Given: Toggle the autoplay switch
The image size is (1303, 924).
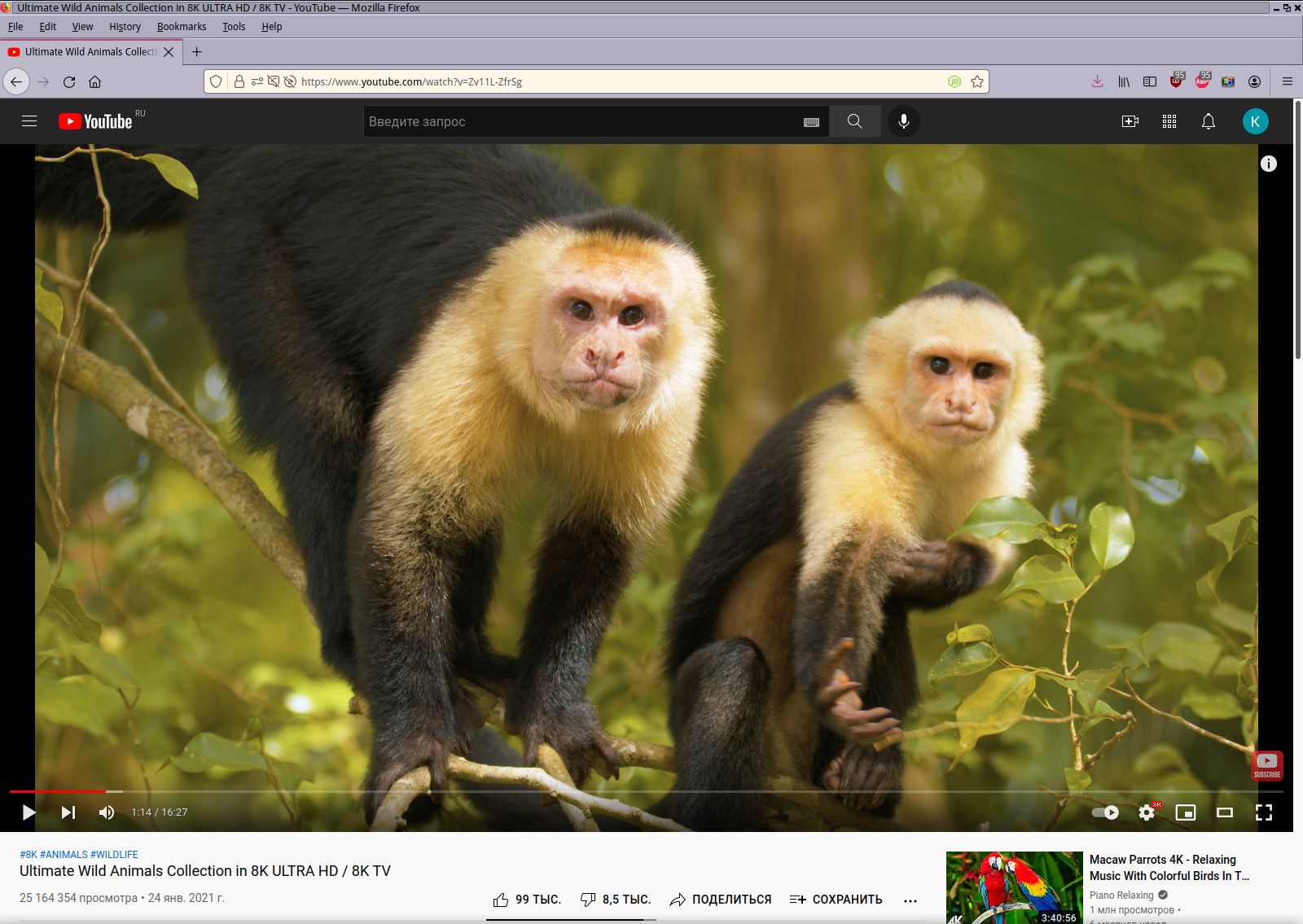Looking at the screenshot, I should (x=1105, y=812).
